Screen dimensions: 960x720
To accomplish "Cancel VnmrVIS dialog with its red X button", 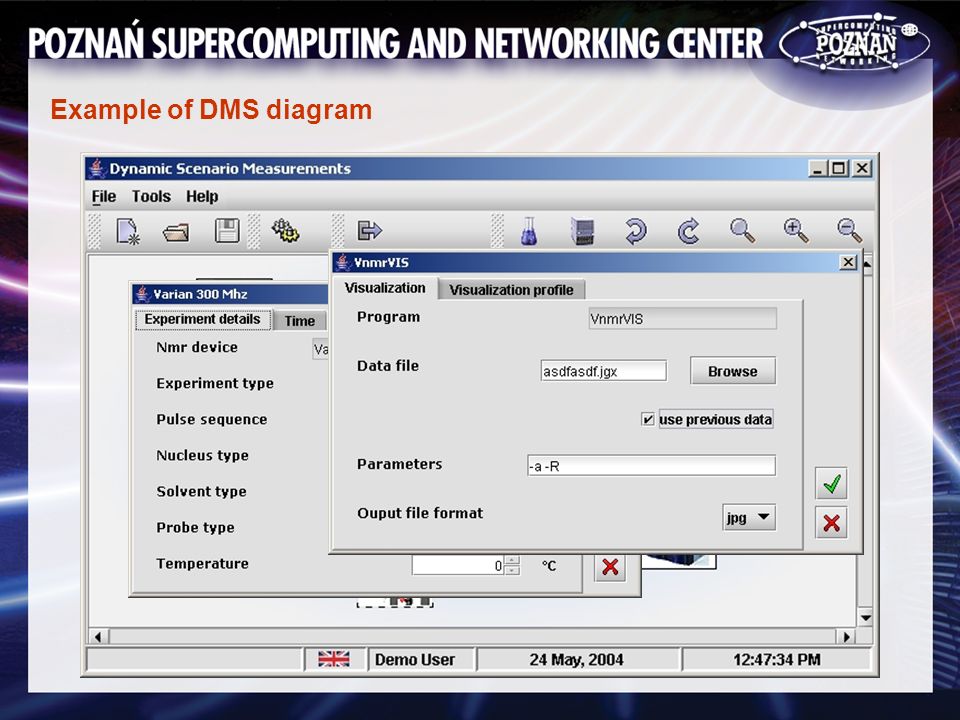I will click(x=831, y=523).
